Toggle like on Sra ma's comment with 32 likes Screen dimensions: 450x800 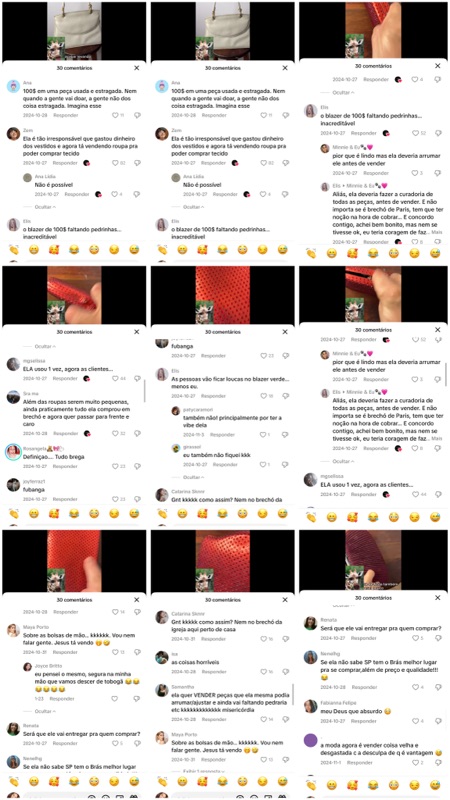pyautogui.click(x=115, y=434)
